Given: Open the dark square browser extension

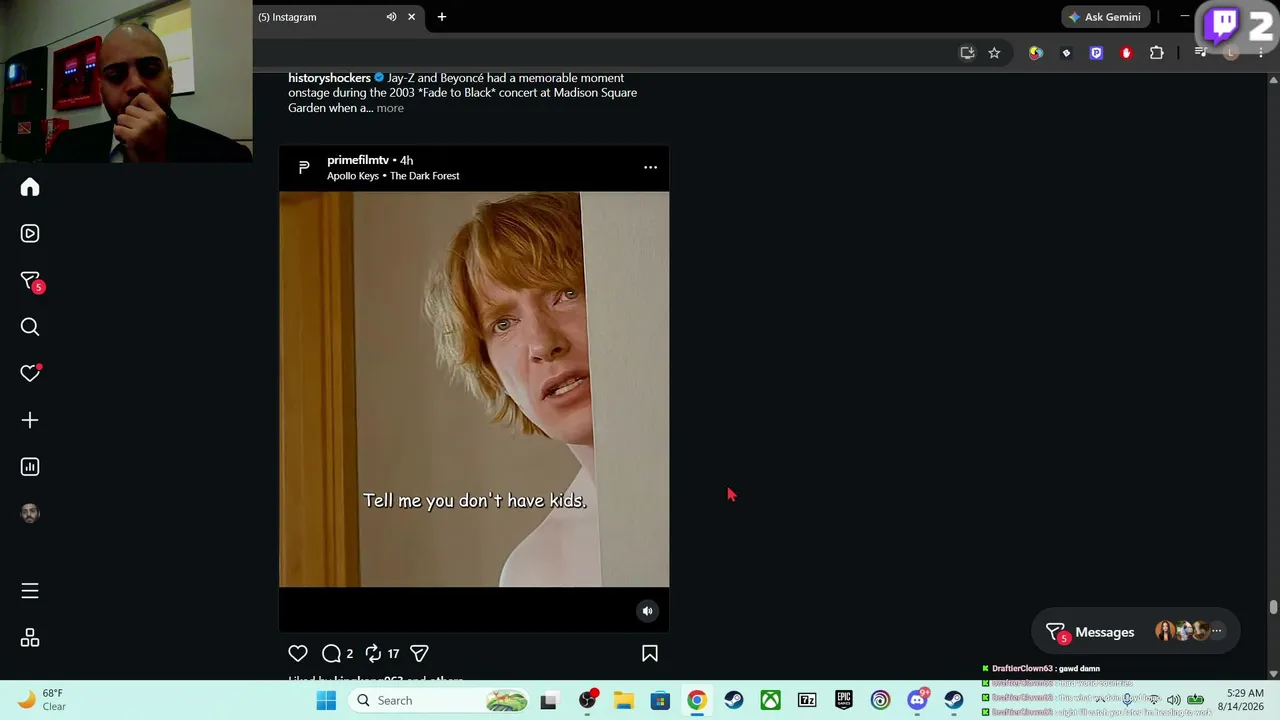Looking at the screenshot, I should (x=1066, y=53).
